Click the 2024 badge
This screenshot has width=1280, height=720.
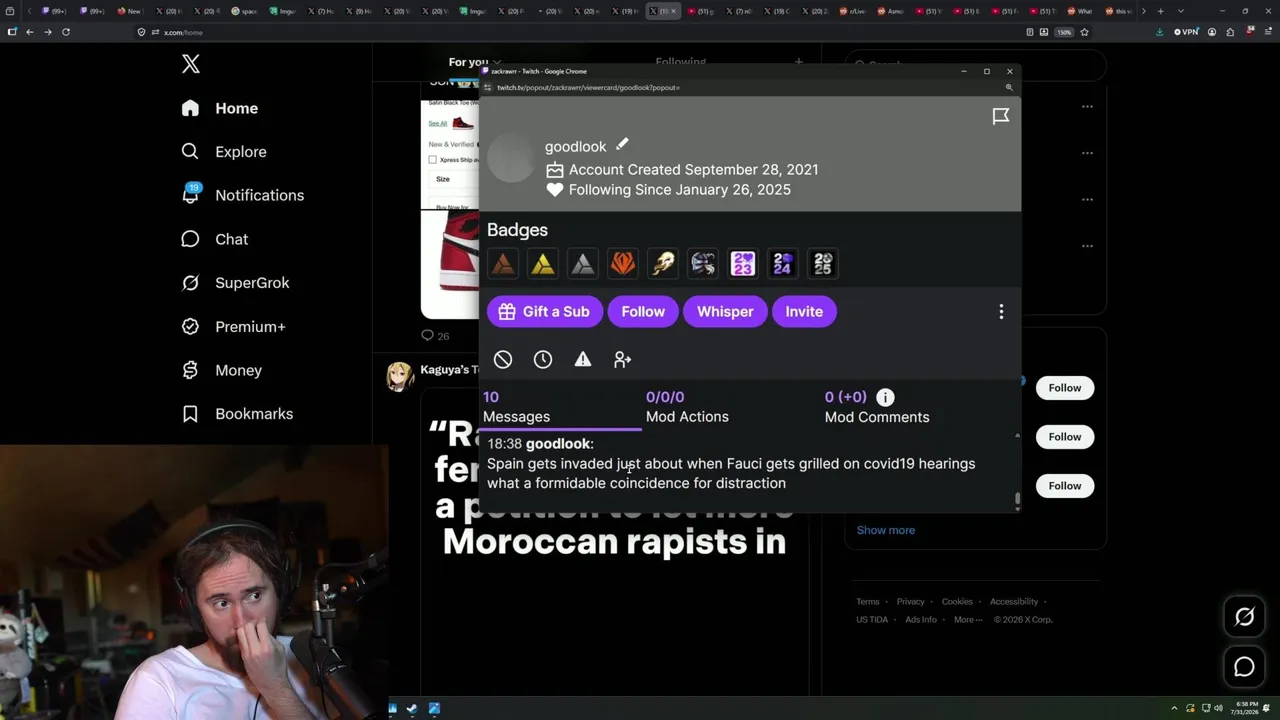[x=782, y=264]
